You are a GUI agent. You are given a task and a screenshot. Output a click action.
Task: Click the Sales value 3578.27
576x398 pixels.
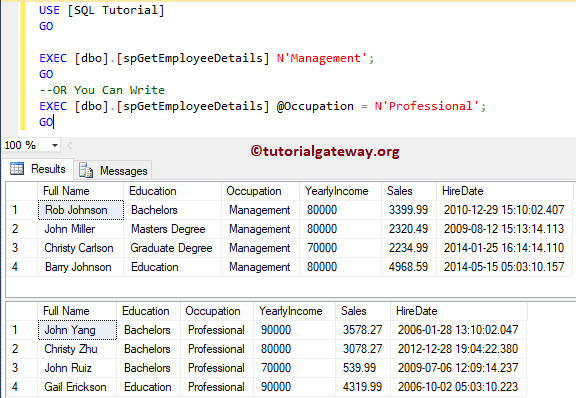[363, 330]
